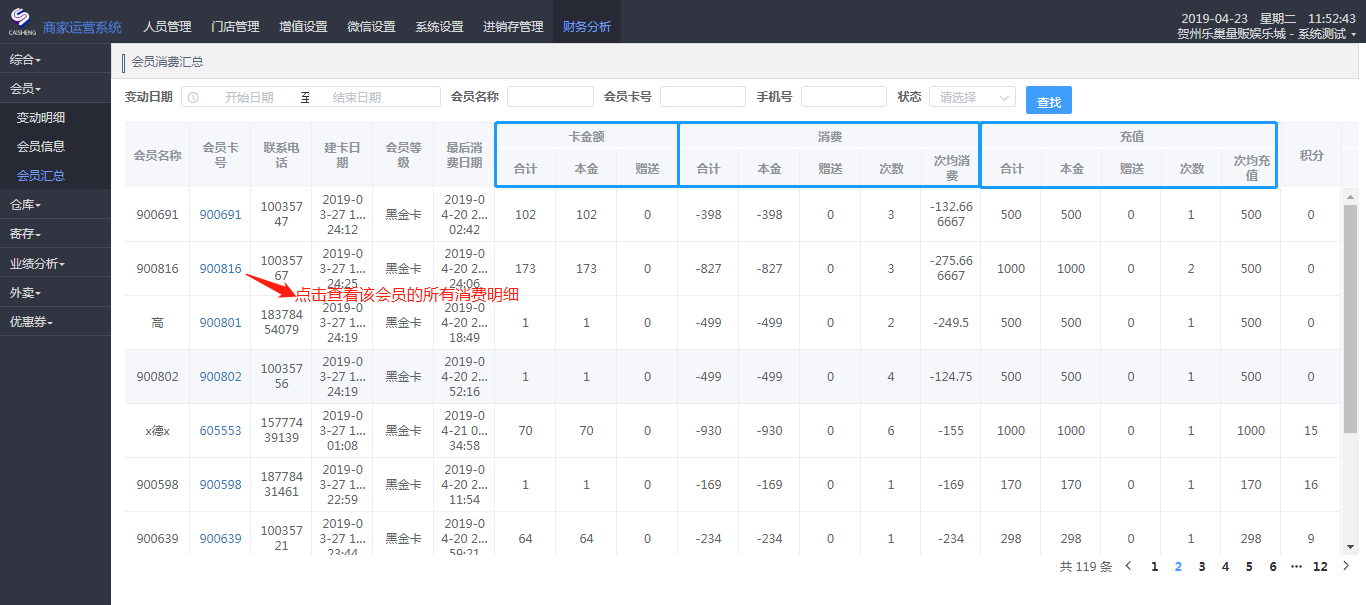This screenshot has width=1366, height=605.
Task: Go to page 5
Action: click(1249, 567)
